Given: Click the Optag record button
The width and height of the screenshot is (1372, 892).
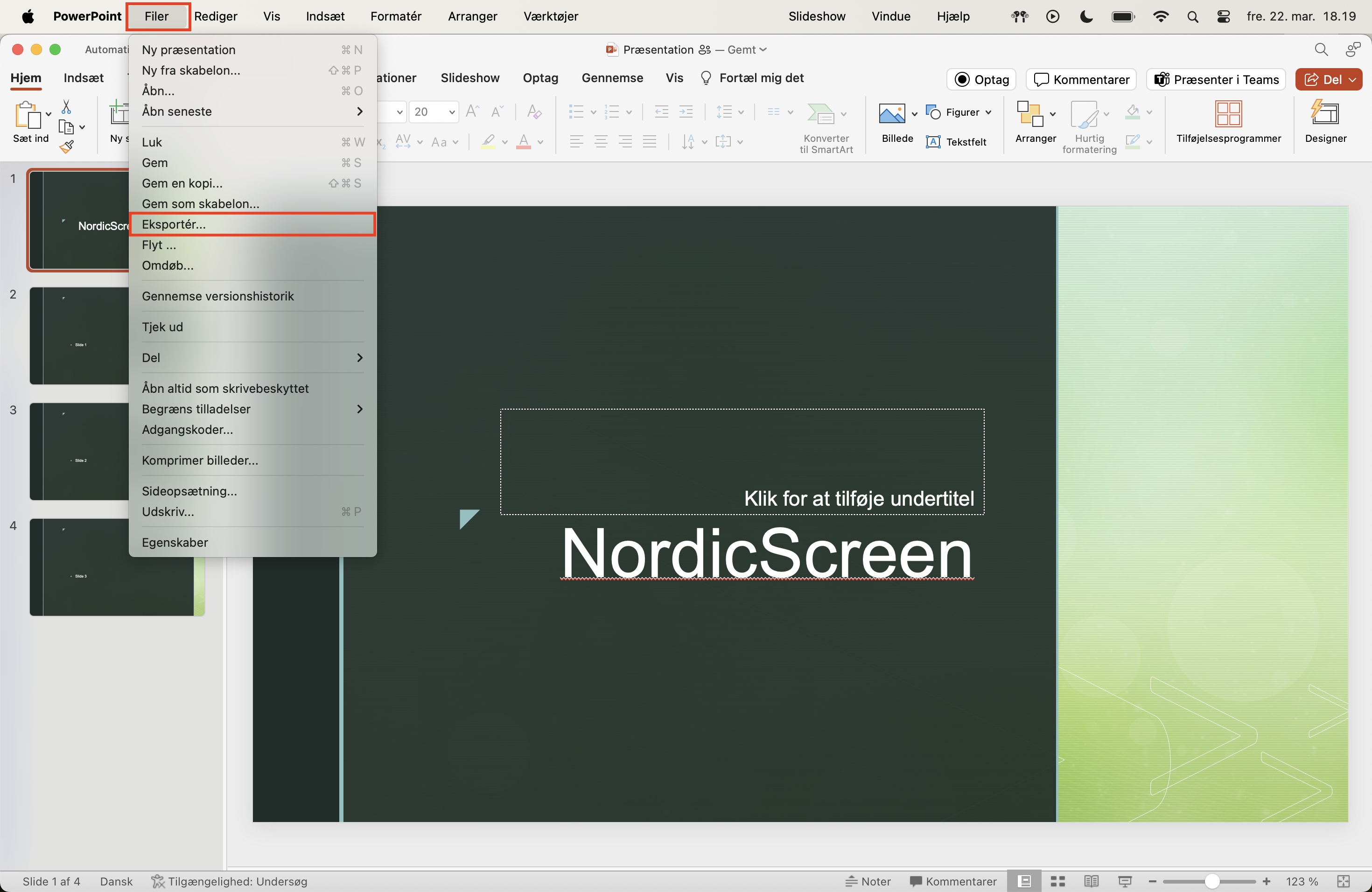Looking at the screenshot, I should (981, 79).
